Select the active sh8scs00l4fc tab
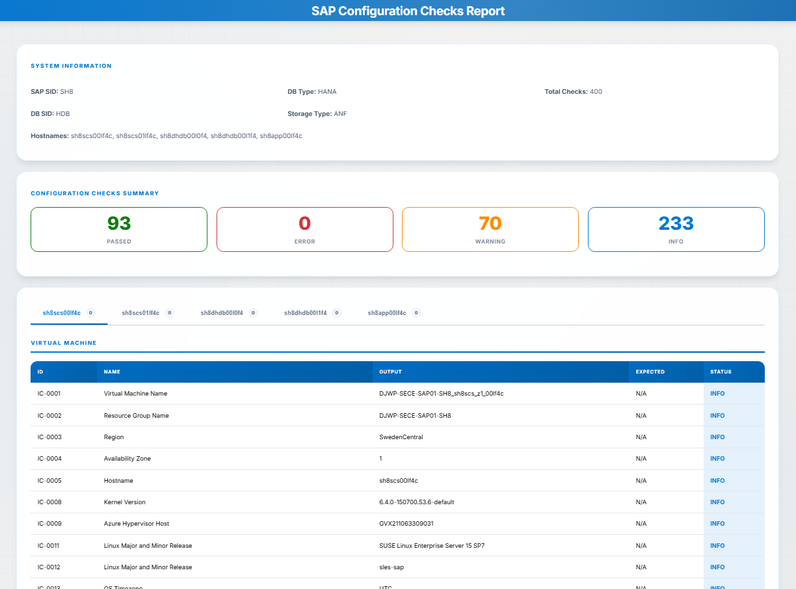796x589 pixels. click(x=62, y=313)
